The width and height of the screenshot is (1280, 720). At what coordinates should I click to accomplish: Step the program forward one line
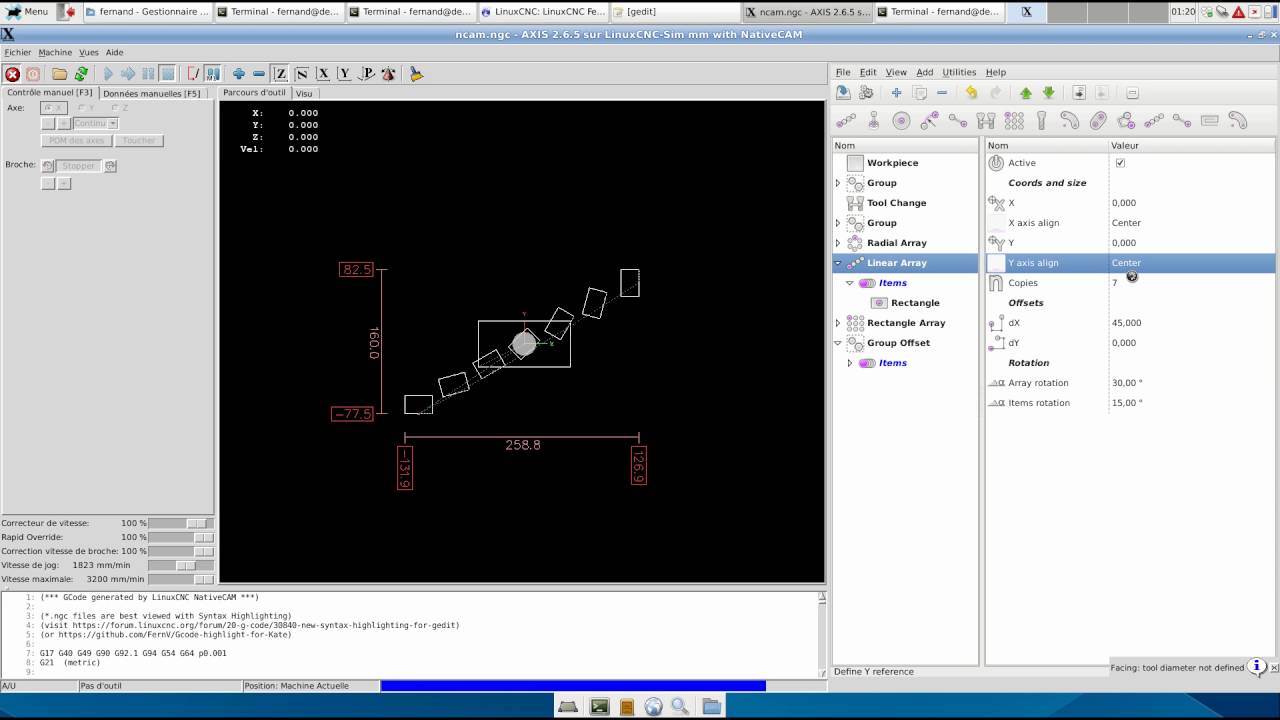click(x=128, y=74)
